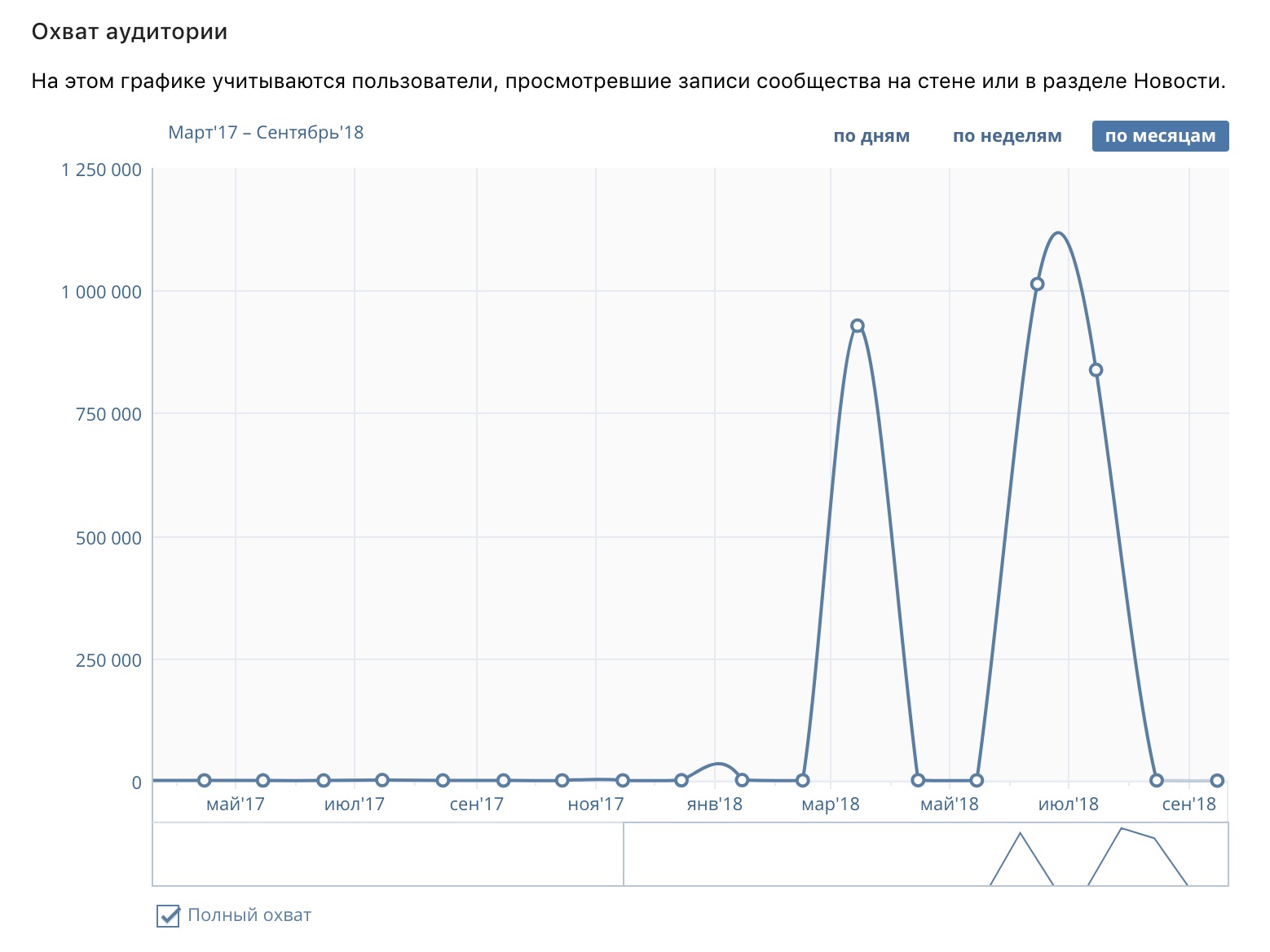
Task: Click the small bump on line at янв'18
Action: [x=717, y=765]
